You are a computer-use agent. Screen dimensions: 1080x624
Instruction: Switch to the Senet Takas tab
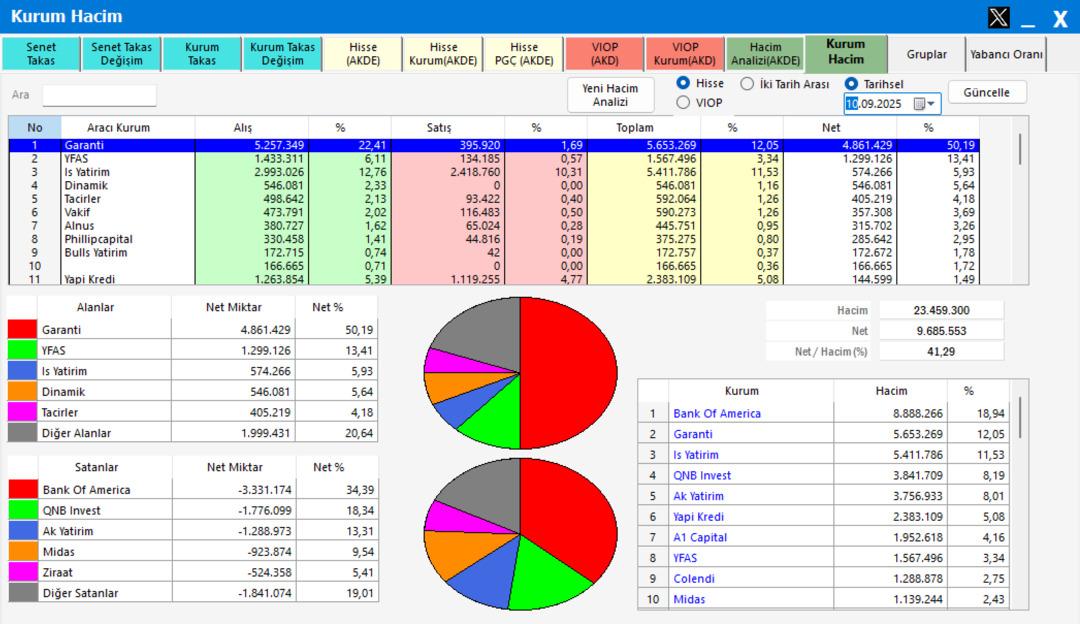41,54
